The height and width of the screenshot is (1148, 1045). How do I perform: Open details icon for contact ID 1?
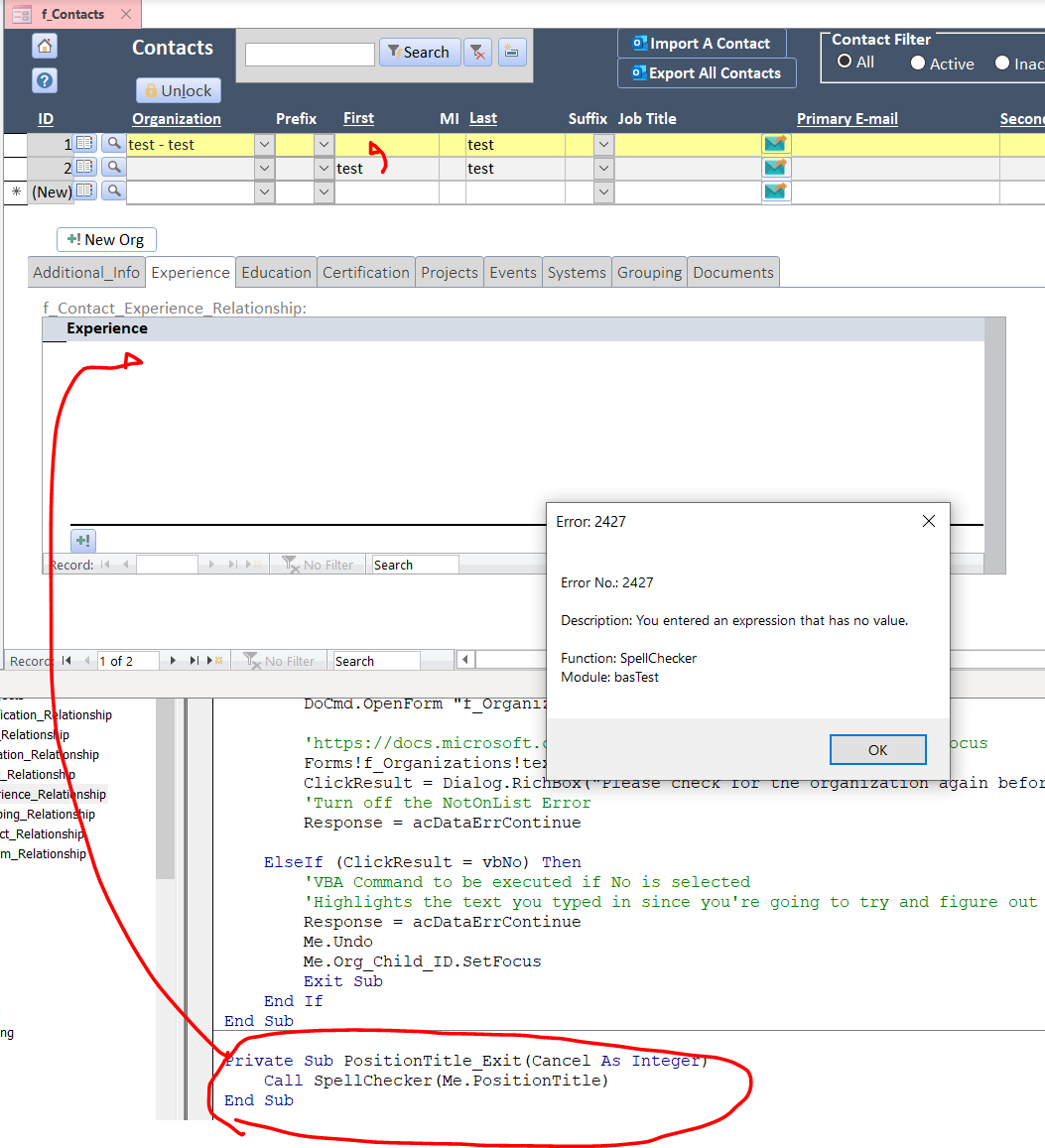point(85,144)
